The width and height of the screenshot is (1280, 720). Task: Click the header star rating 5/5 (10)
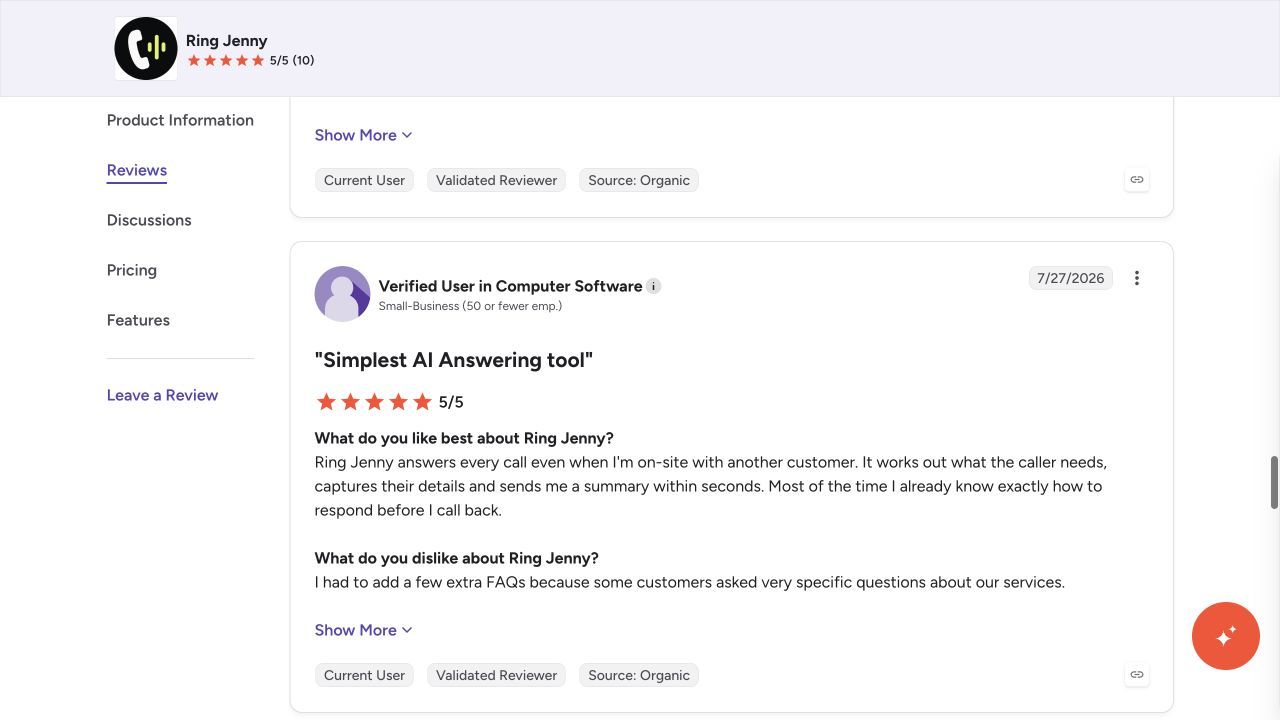click(x=251, y=60)
